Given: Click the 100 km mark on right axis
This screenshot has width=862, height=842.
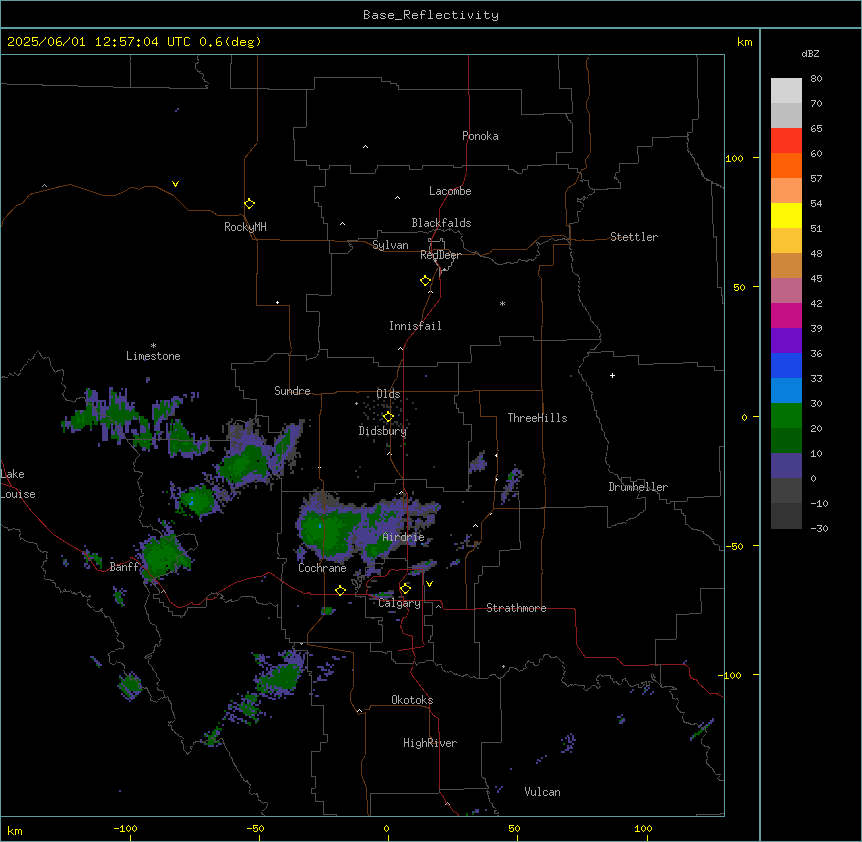Looking at the screenshot, I should (x=734, y=158).
